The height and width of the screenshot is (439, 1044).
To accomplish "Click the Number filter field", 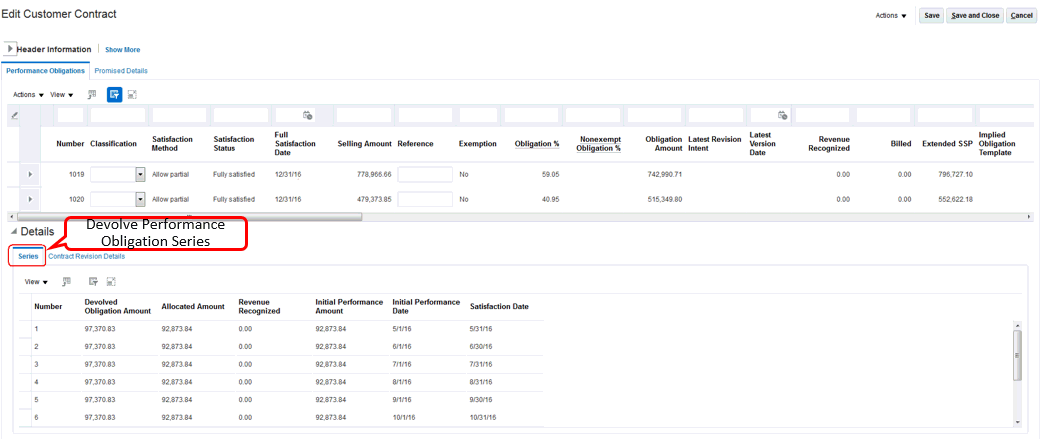I will click(71, 115).
